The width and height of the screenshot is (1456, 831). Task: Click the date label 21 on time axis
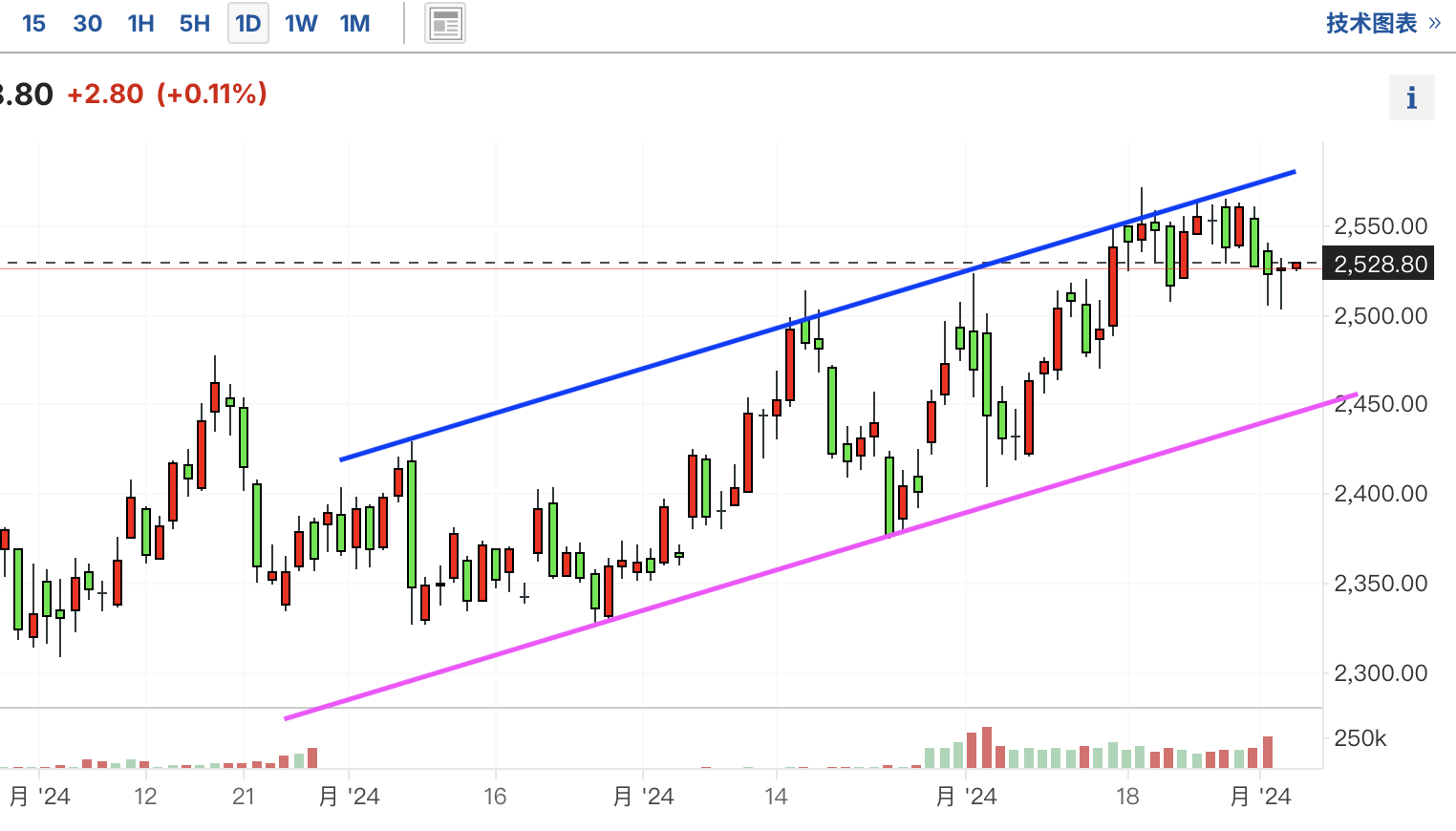pyautogui.click(x=244, y=797)
